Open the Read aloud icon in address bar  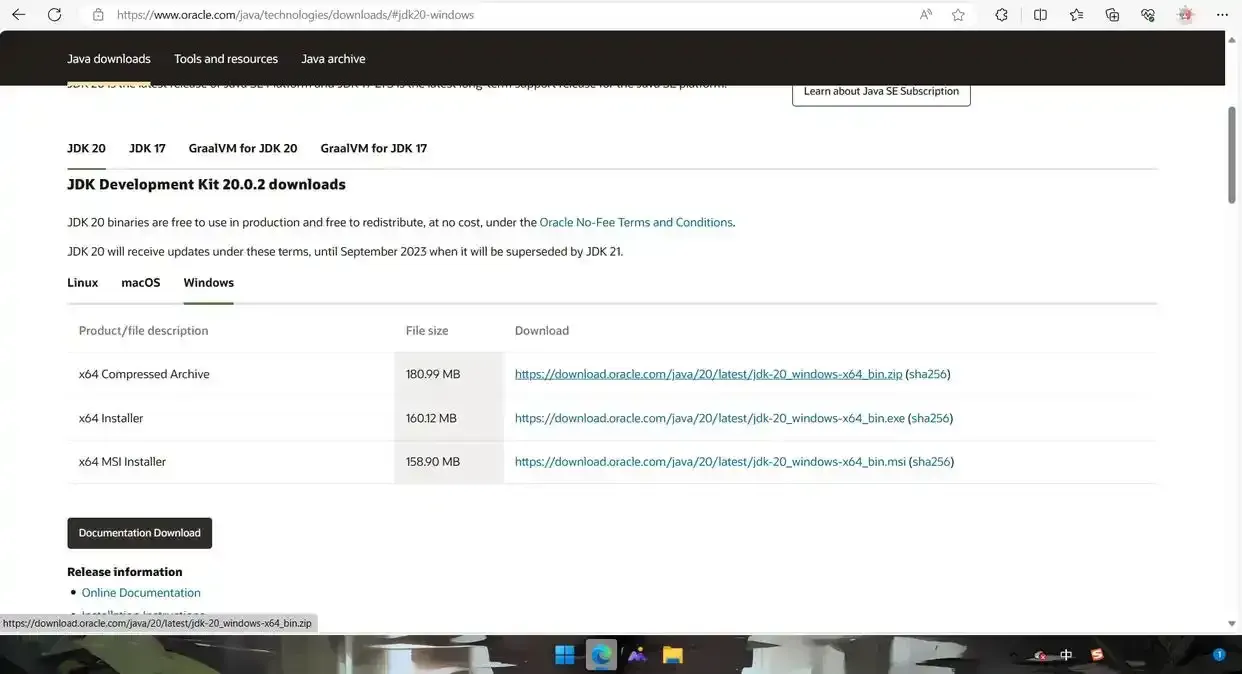tap(926, 15)
